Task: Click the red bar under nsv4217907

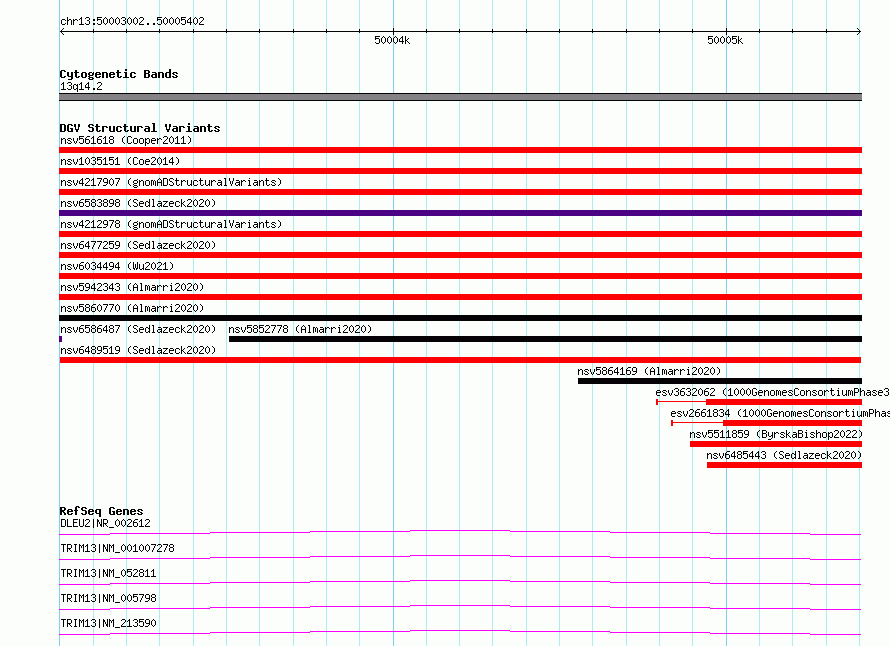Action: point(460,192)
